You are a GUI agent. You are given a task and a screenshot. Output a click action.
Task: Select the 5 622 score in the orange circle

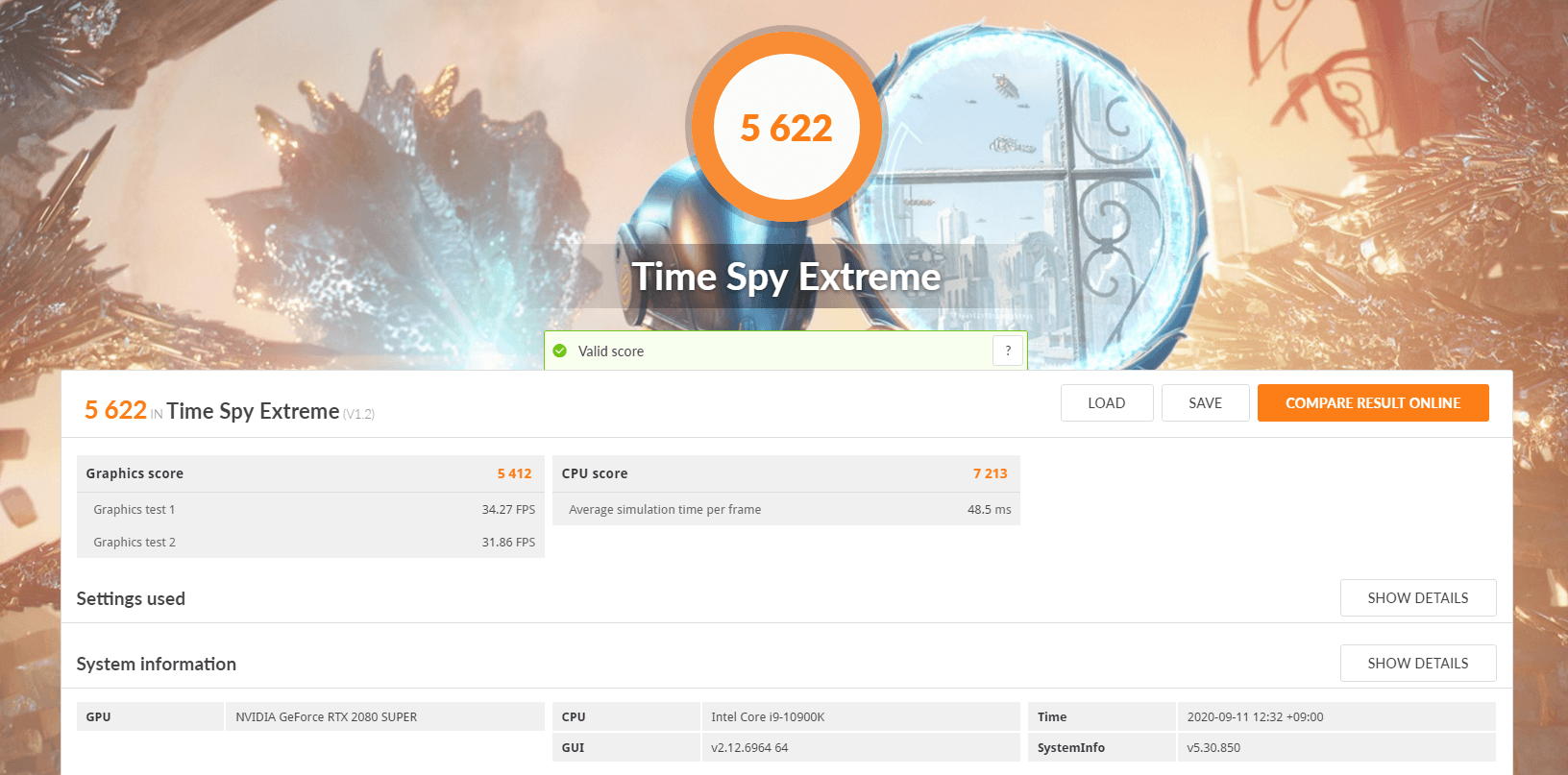tap(787, 128)
